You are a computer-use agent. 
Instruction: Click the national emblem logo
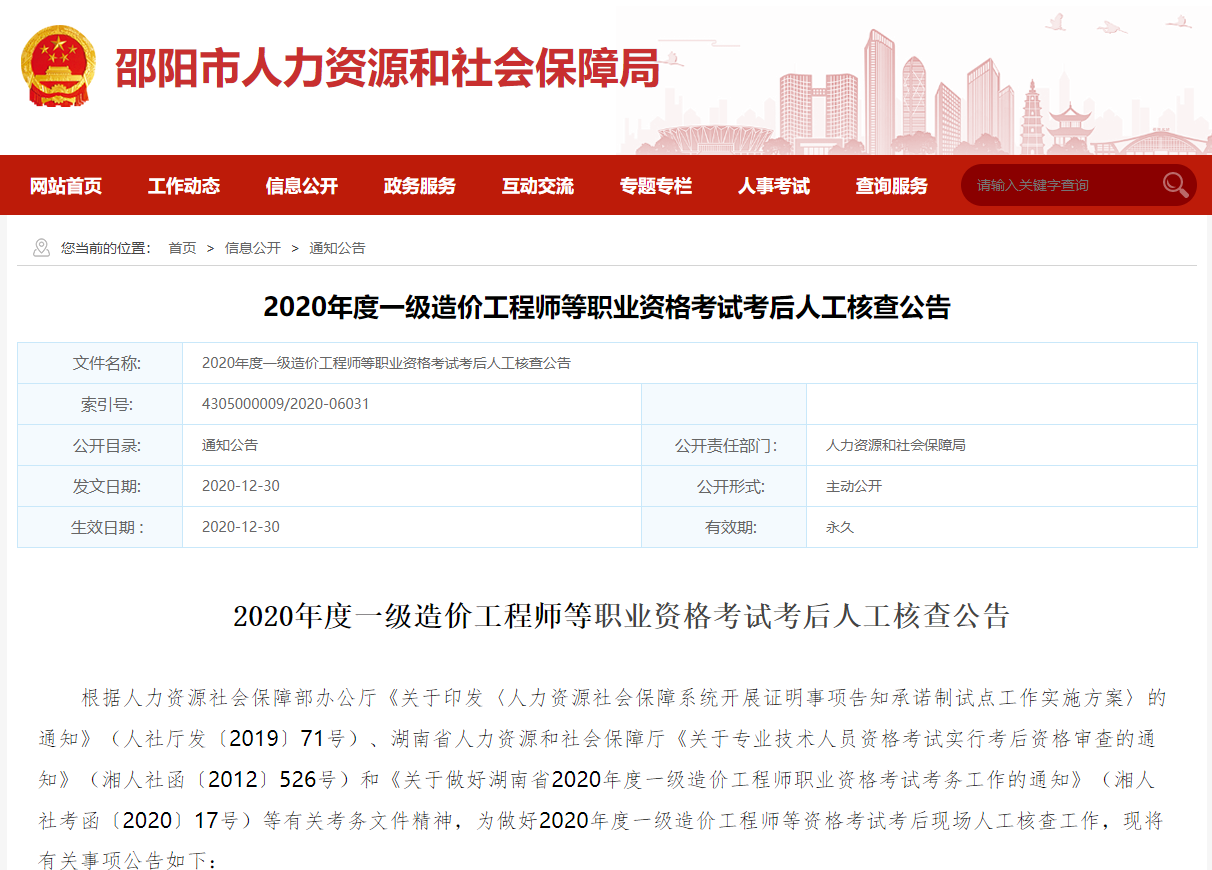(58, 67)
